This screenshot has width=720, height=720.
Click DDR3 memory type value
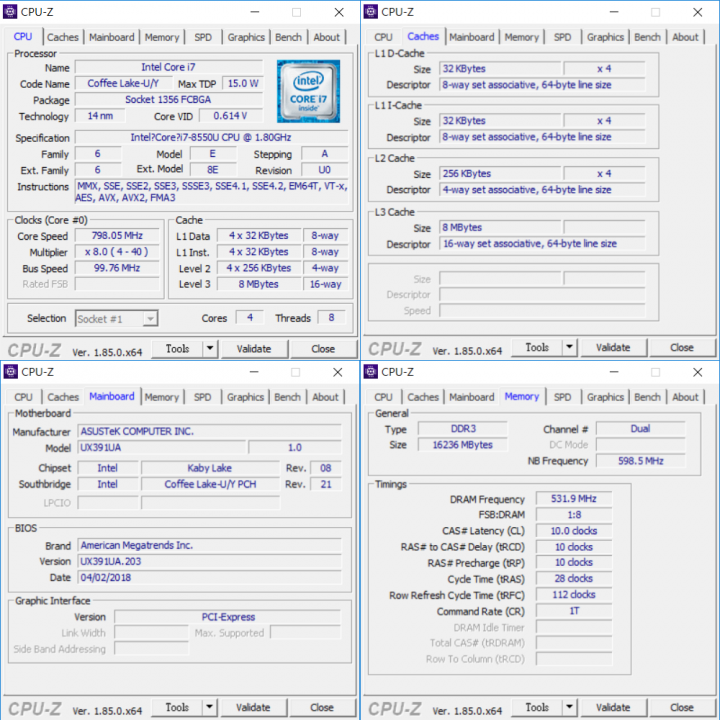click(x=463, y=428)
